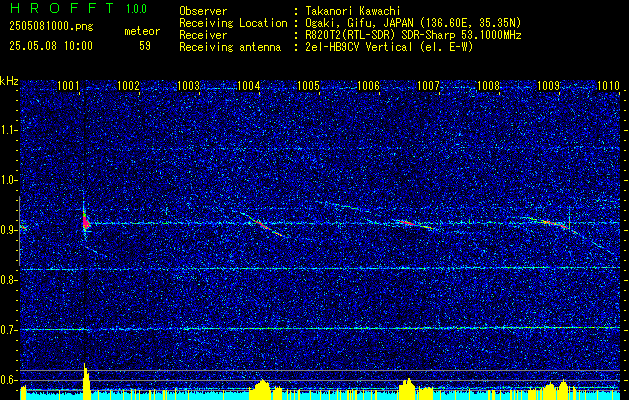
Task: Click the 0.9 kHz axis label
Action: tap(8, 230)
